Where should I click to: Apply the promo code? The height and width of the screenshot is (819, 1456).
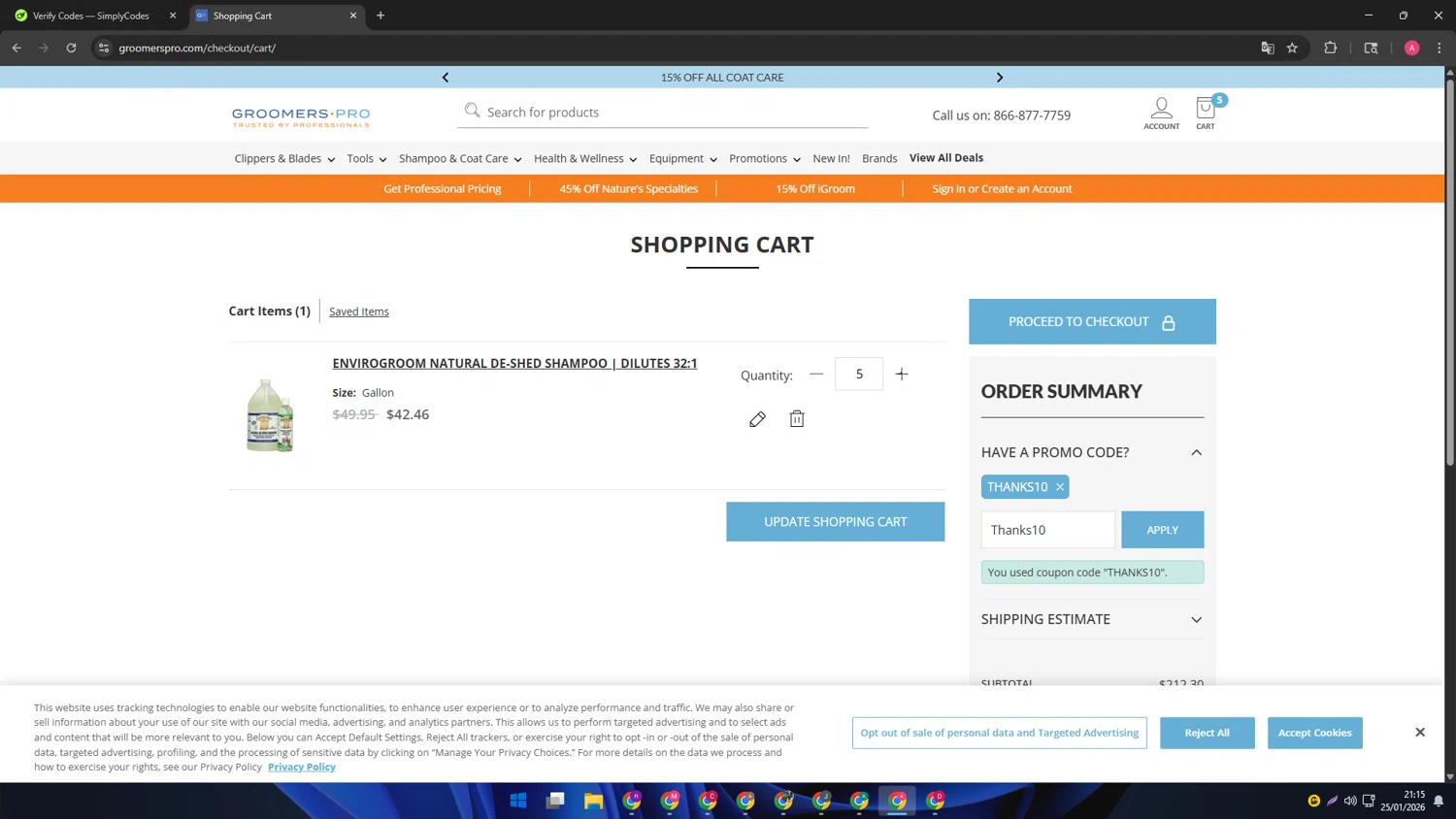click(1162, 530)
